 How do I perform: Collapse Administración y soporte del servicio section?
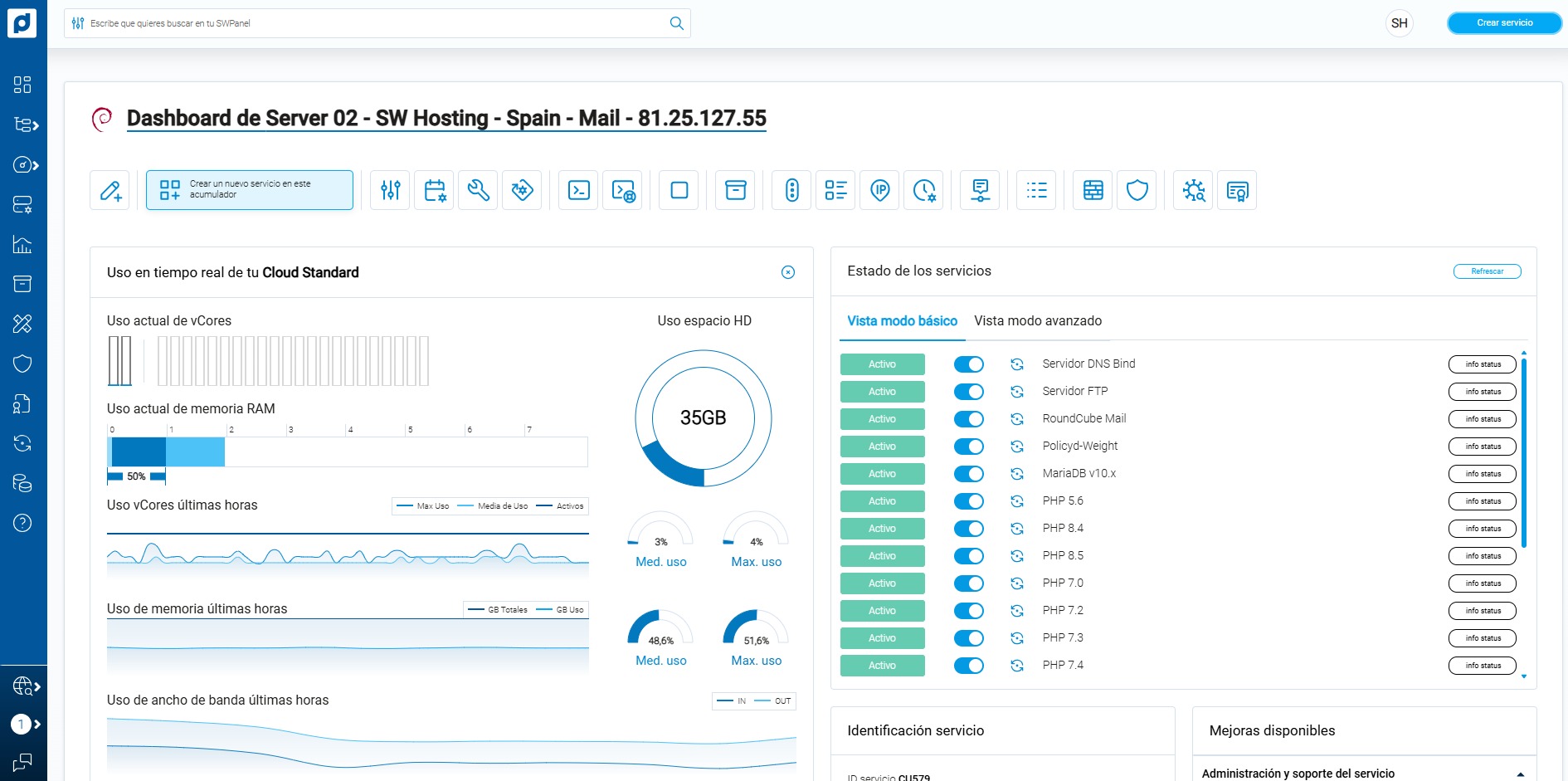(1520, 774)
